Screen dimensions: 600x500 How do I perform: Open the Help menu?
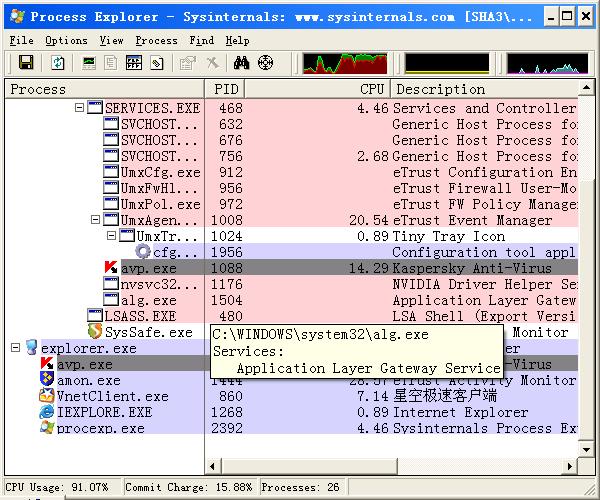click(x=237, y=40)
